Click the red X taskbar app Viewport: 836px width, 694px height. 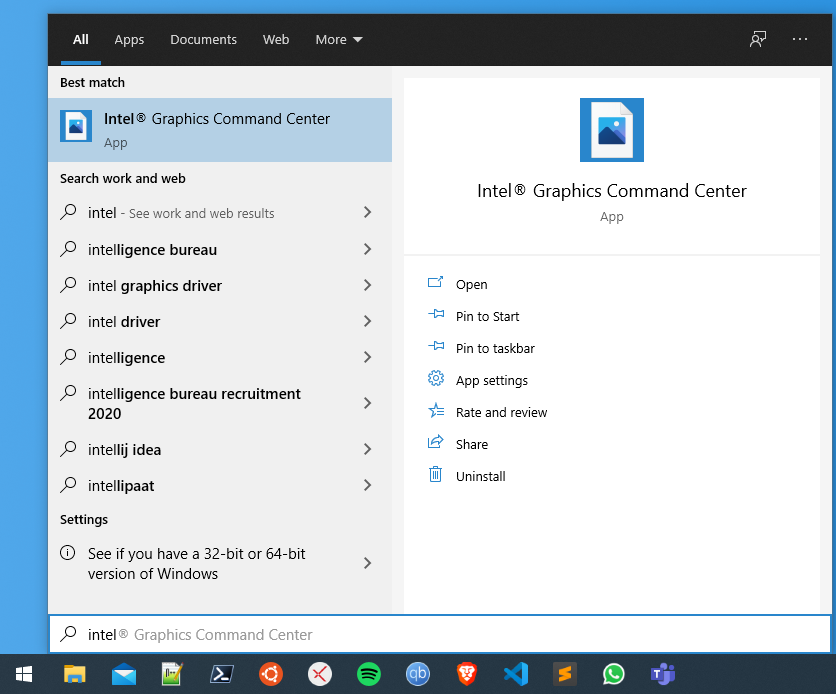320,674
